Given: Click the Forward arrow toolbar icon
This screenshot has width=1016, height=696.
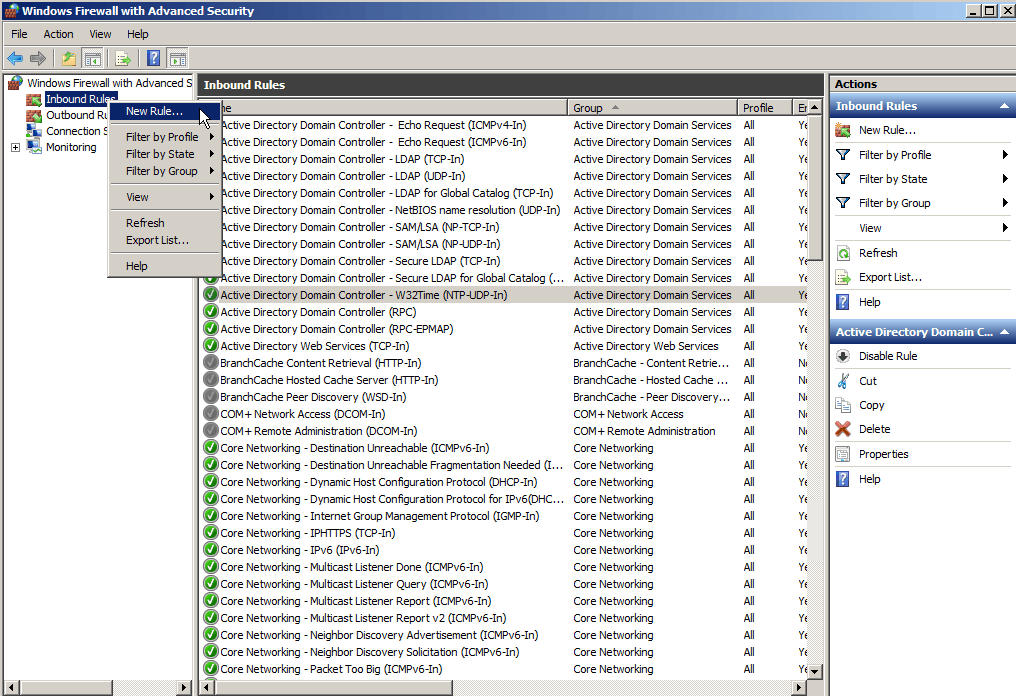Looking at the screenshot, I should pos(38,58).
